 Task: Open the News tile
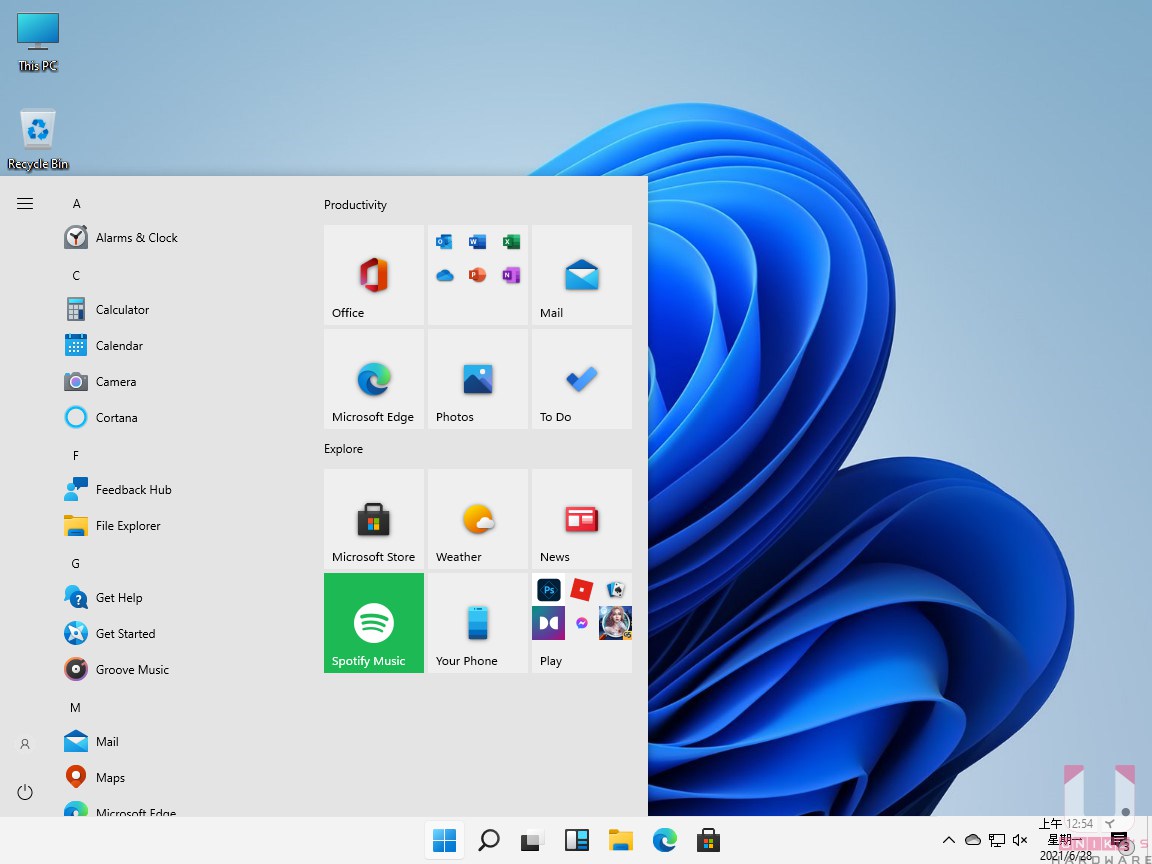[x=582, y=519]
